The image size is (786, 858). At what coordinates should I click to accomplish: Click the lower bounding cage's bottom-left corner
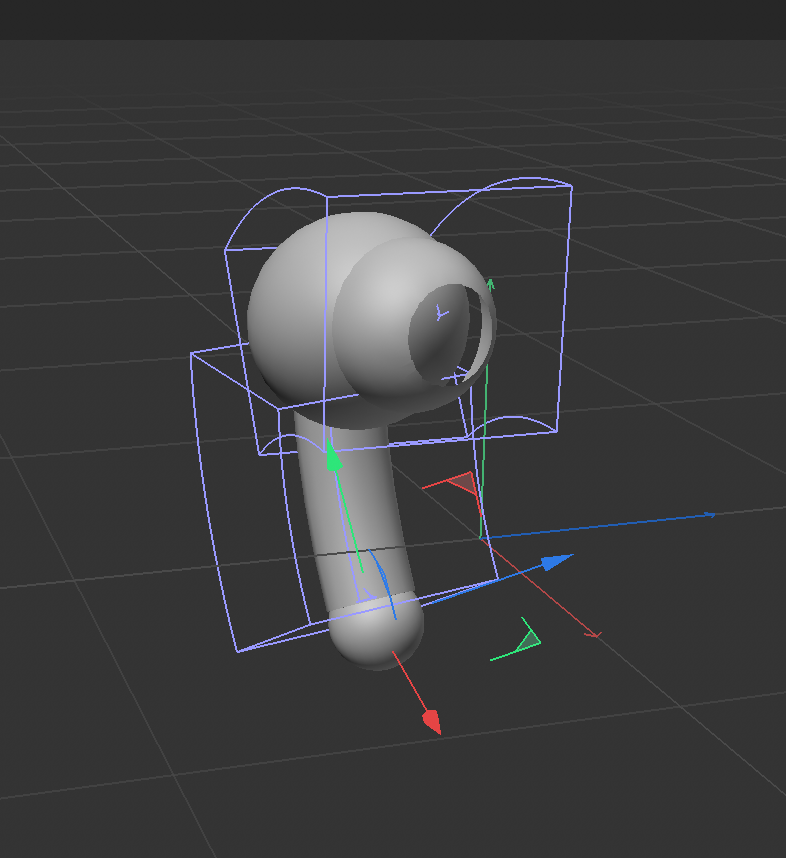(236, 652)
